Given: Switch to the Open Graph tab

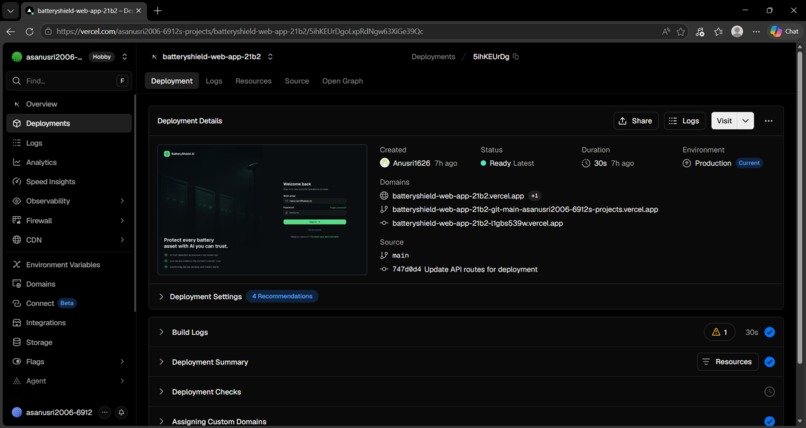Looking at the screenshot, I should click(342, 81).
